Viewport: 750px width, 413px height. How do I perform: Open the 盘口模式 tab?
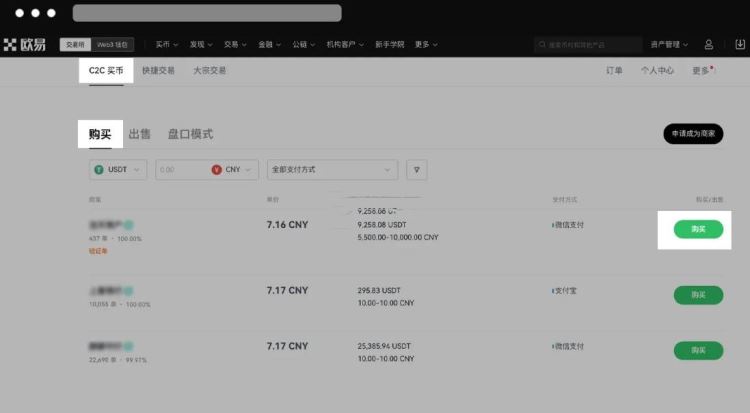click(190, 134)
